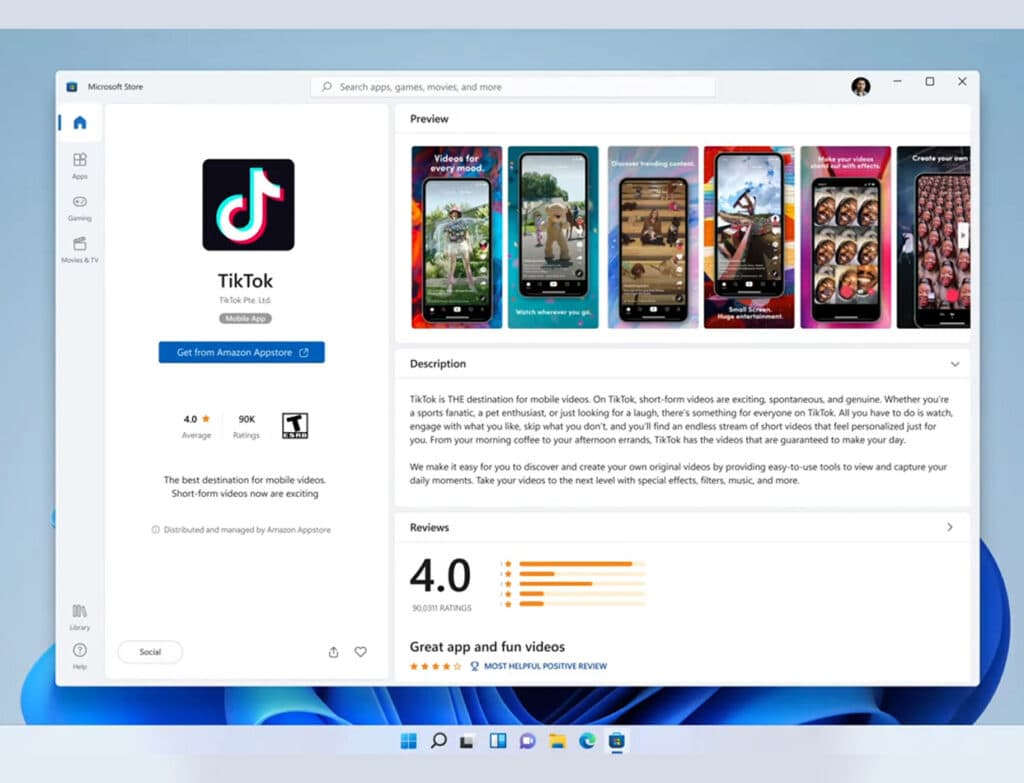
Task: Click the Social category tag
Action: tap(150, 652)
